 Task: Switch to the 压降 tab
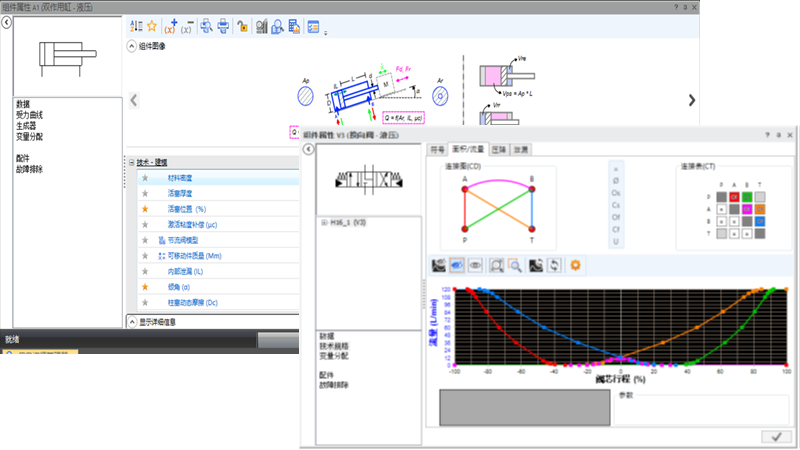499,149
